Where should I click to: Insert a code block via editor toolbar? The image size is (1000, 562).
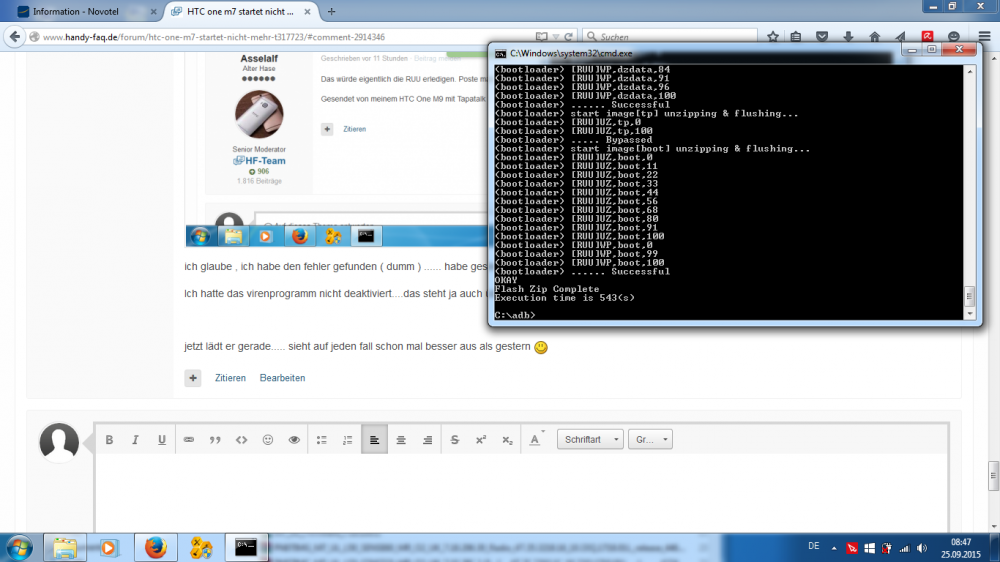pyautogui.click(x=241, y=439)
